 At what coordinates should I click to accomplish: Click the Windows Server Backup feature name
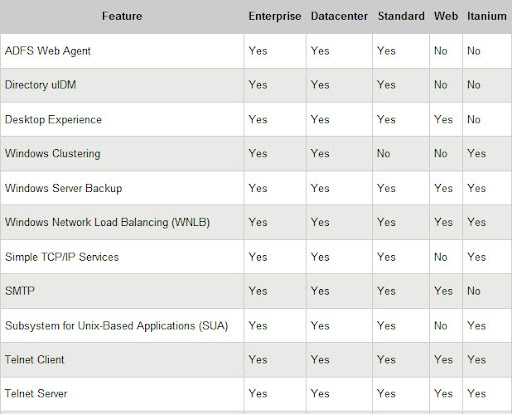click(63, 188)
